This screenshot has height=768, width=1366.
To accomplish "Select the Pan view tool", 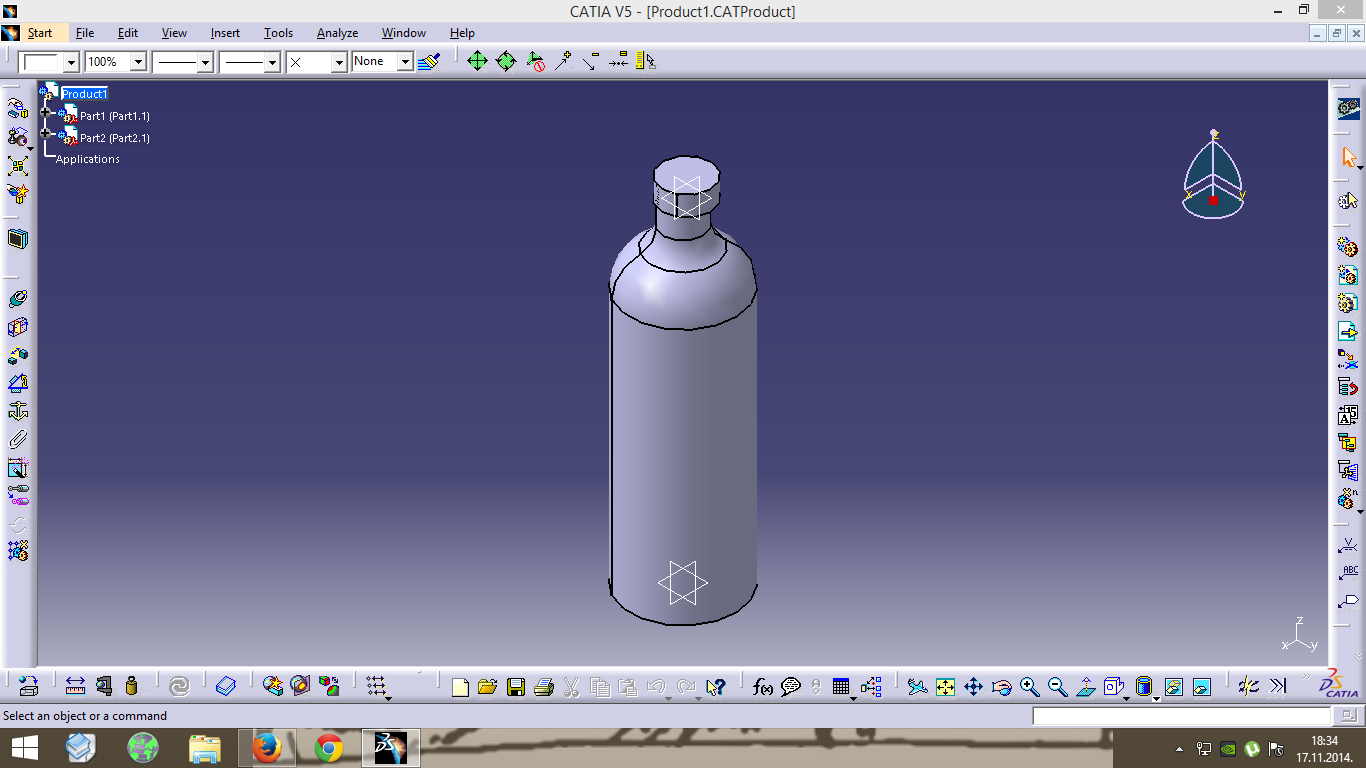I will pos(973,687).
